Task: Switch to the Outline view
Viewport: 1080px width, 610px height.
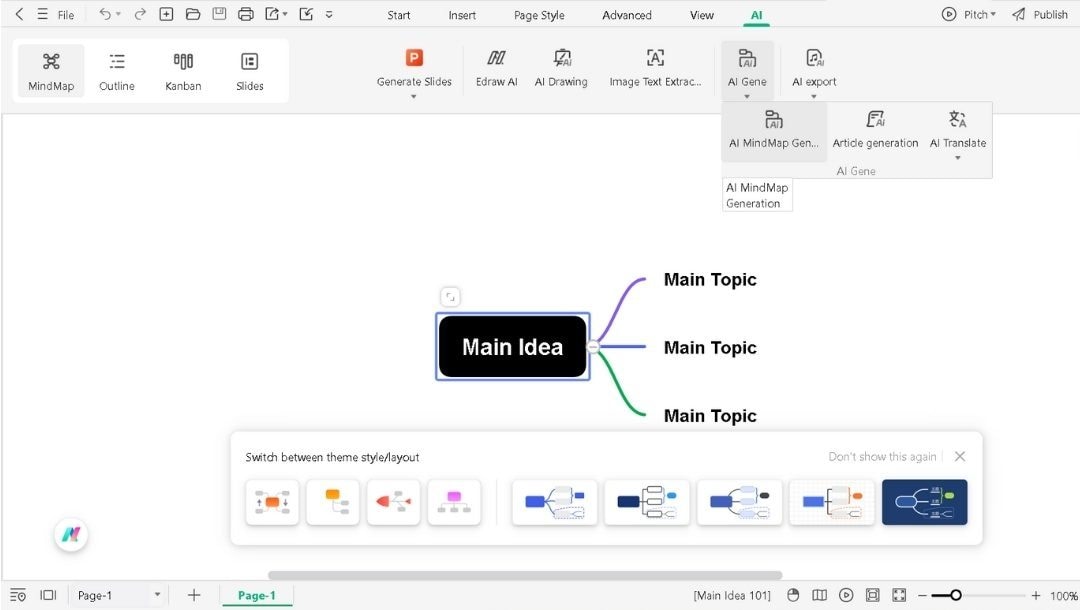Action: [116, 69]
